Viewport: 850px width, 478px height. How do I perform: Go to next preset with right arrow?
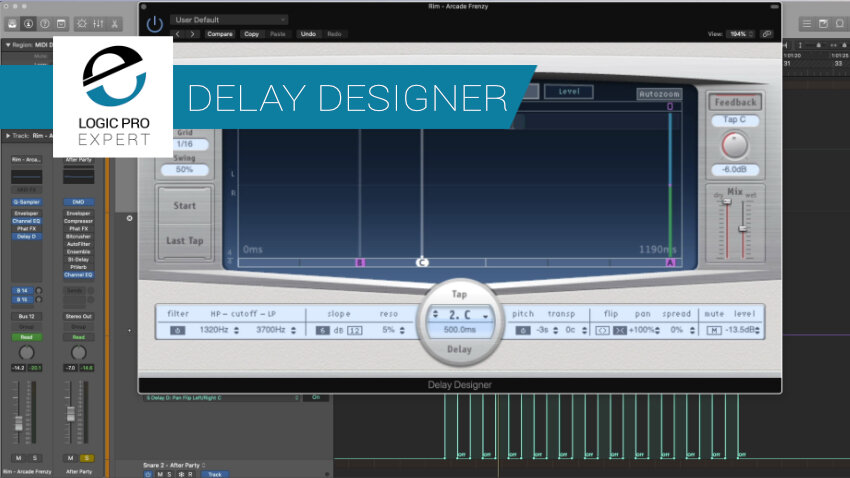(192, 34)
